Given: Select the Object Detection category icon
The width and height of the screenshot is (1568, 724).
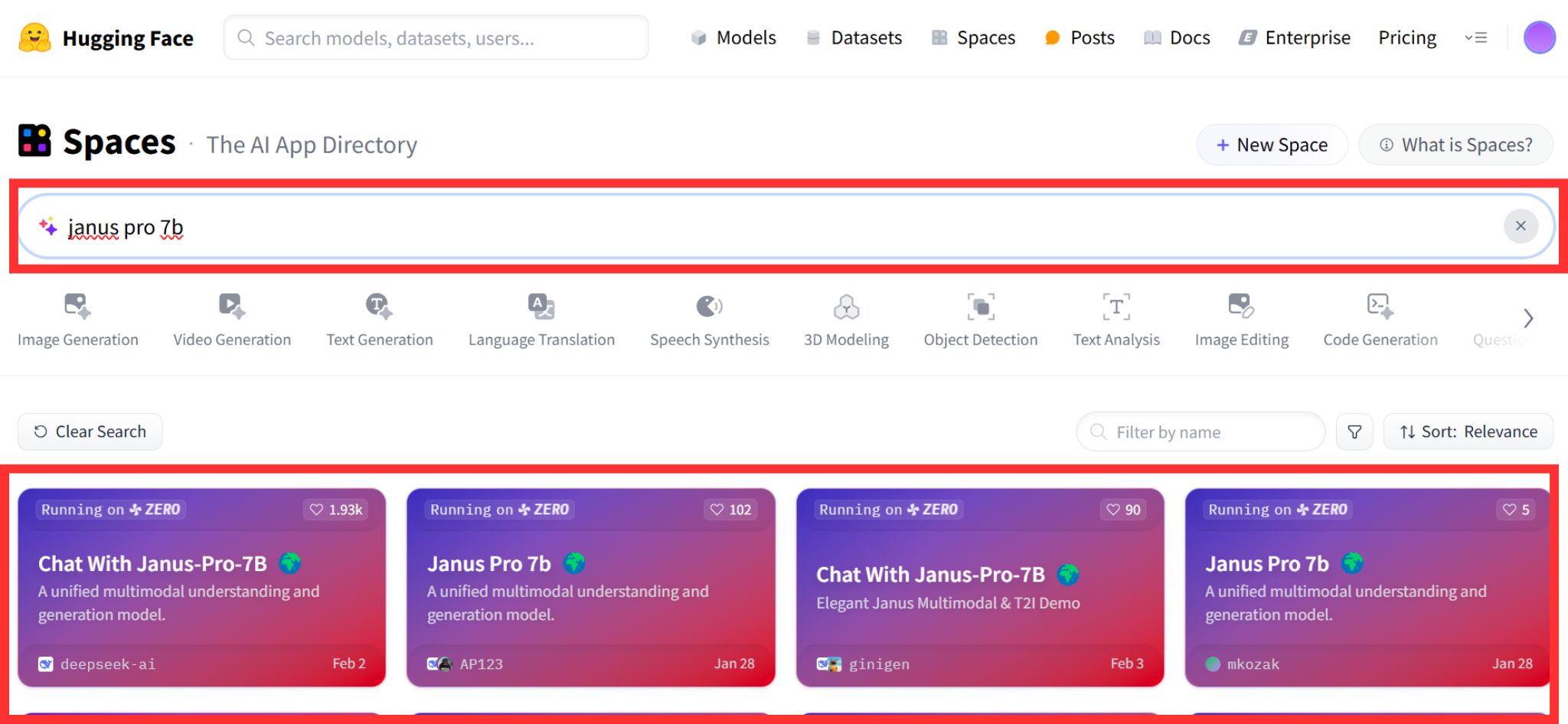Looking at the screenshot, I should click(980, 306).
